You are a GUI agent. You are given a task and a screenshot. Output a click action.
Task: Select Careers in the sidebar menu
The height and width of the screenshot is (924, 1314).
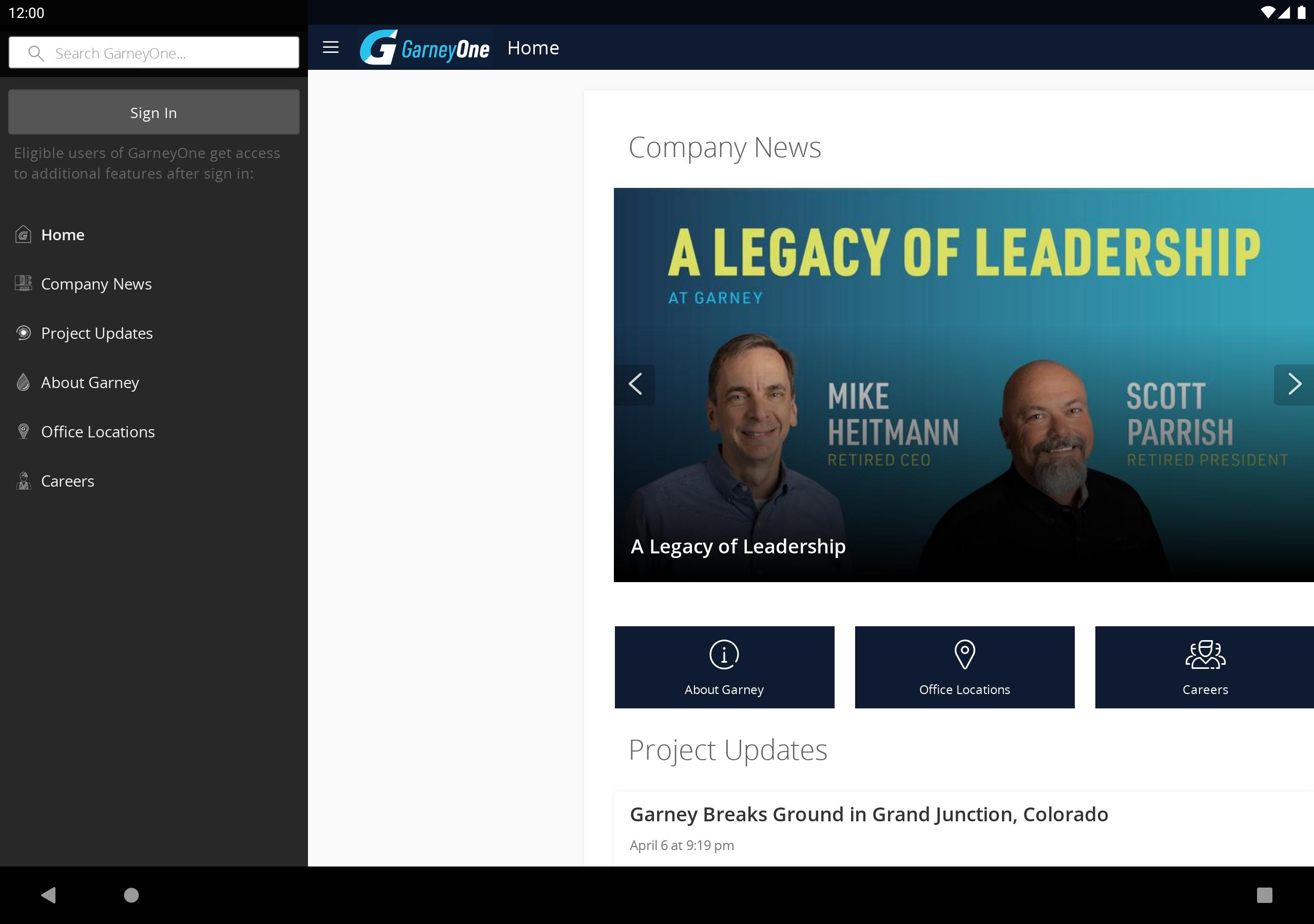point(154,481)
